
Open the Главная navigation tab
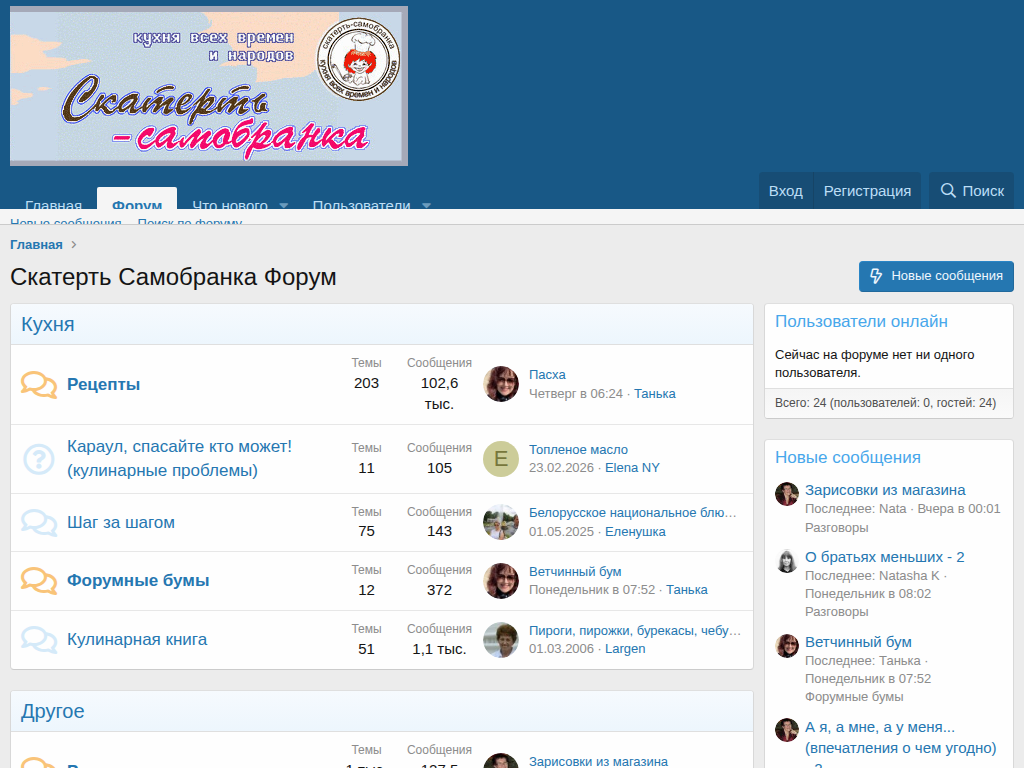coord(54,204)
